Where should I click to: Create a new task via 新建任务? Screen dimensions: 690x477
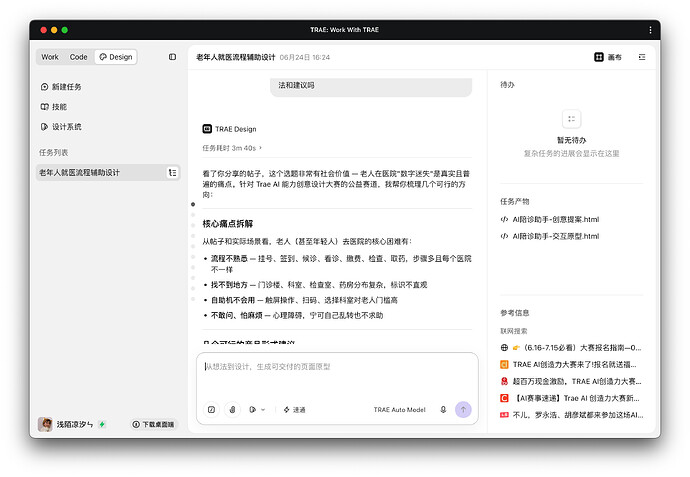tap(61, 87)
